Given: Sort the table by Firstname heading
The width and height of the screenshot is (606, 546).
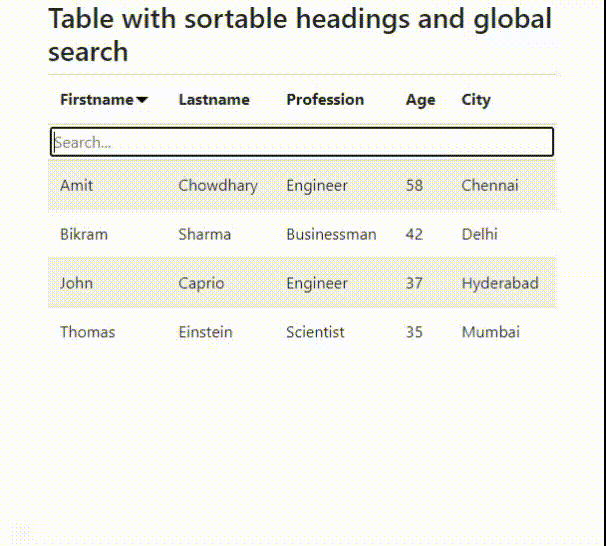Looking at the screenshot, I should pyautogui.click(x=96, y=100).
